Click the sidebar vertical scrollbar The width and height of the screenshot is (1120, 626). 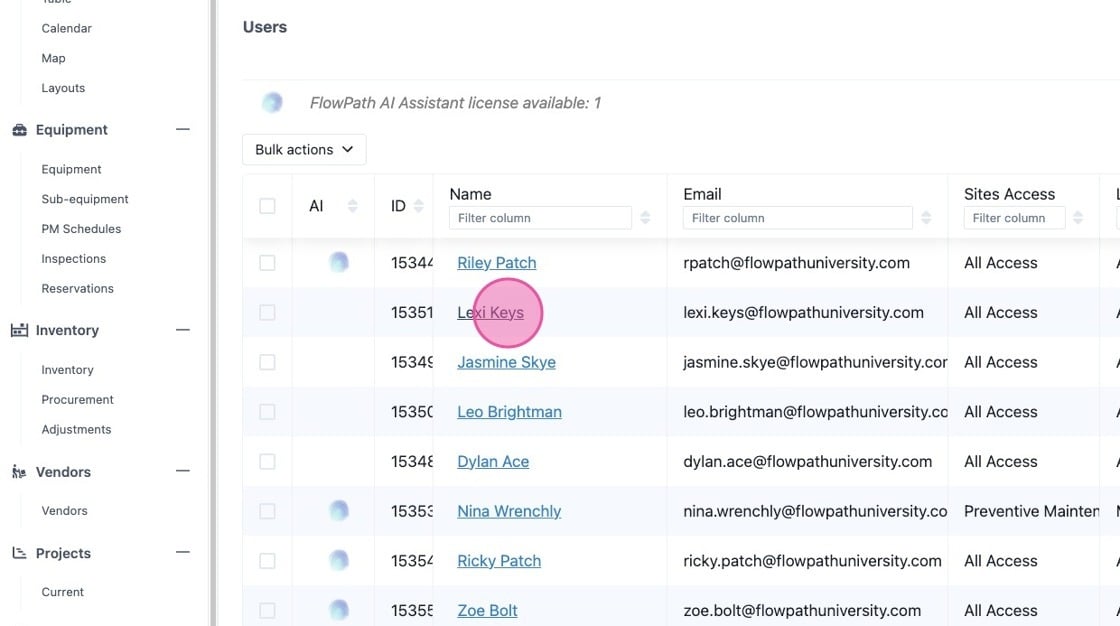coord(213,313)
